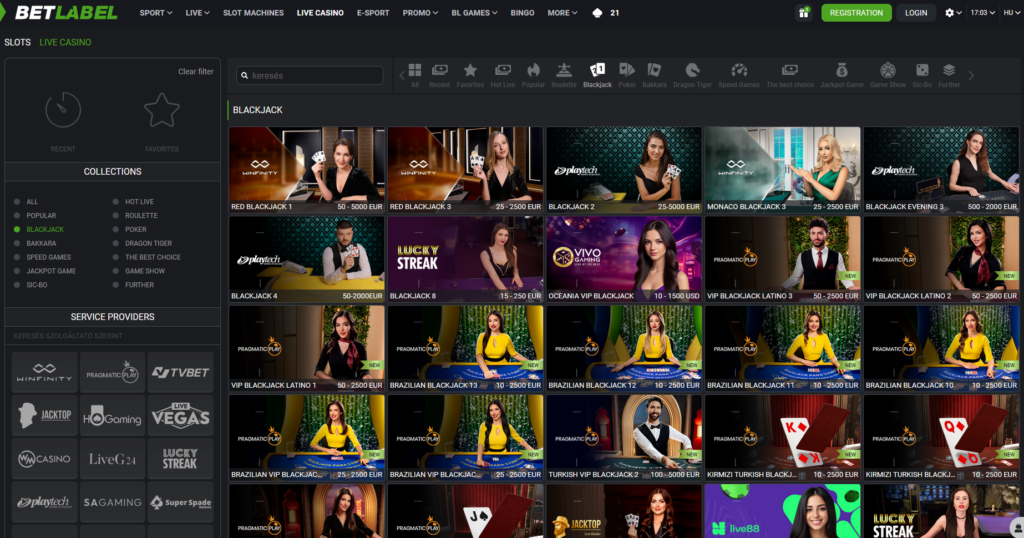1024x538 pixels.
Task: Open the E-Sport menu item
Action: click(372, 13)
